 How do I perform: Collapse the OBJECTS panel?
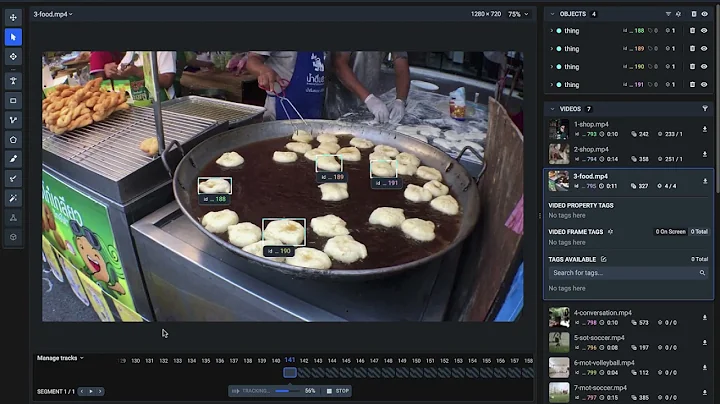(x=552, y=14)
